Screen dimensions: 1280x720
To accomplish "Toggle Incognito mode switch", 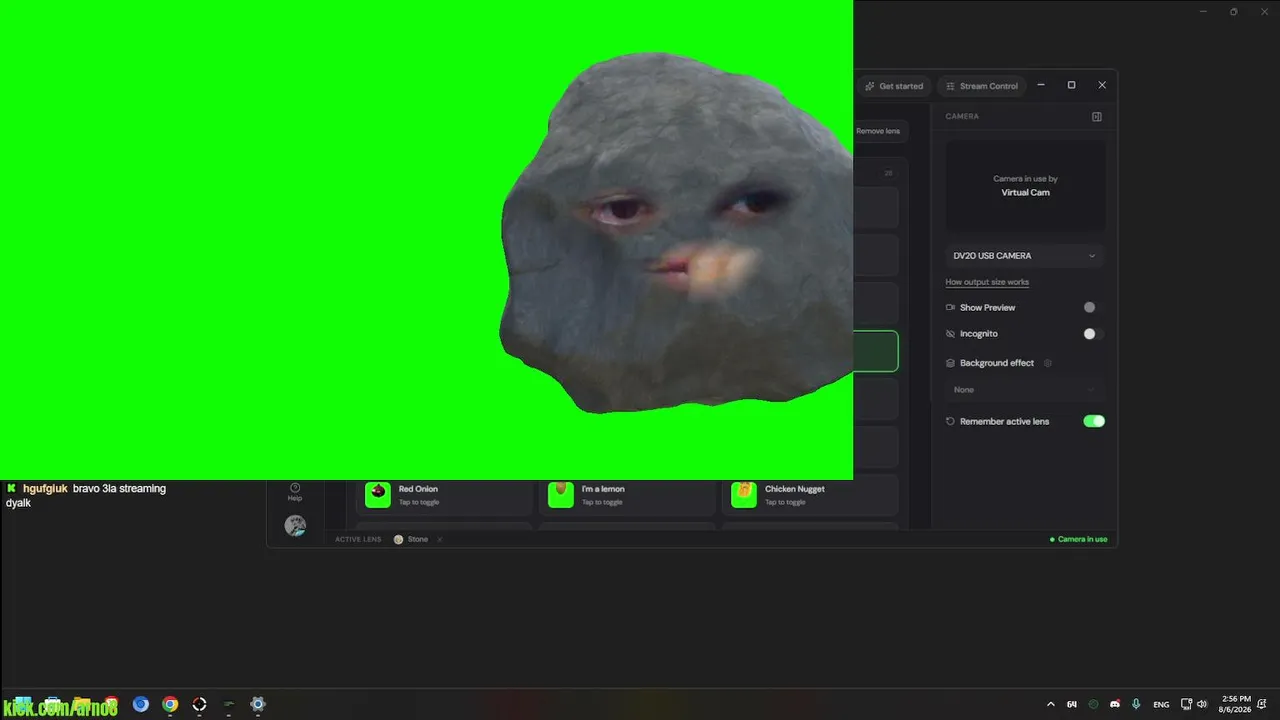I will click(1093, 334).
